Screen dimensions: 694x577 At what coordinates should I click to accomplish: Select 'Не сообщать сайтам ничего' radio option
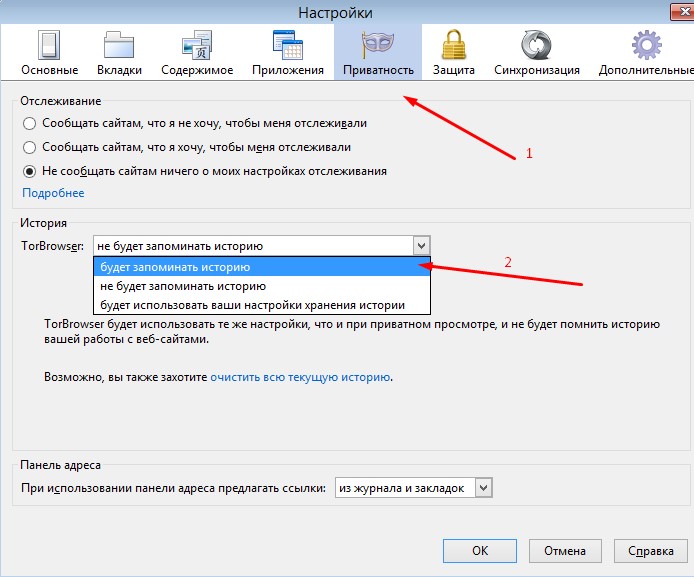coord(29,171)
